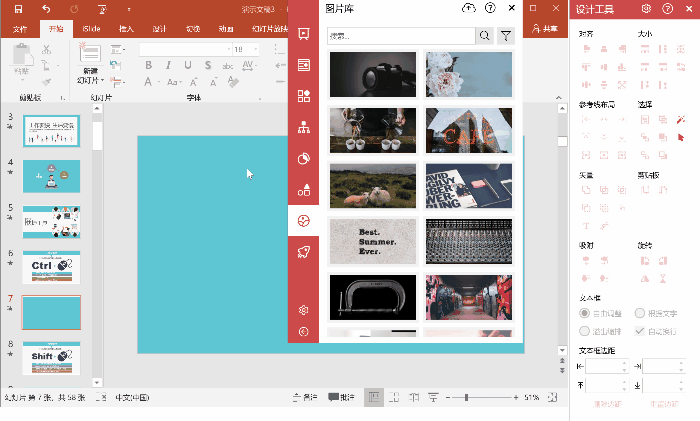Select the 自动调整 radio button

tap(585, 314)
